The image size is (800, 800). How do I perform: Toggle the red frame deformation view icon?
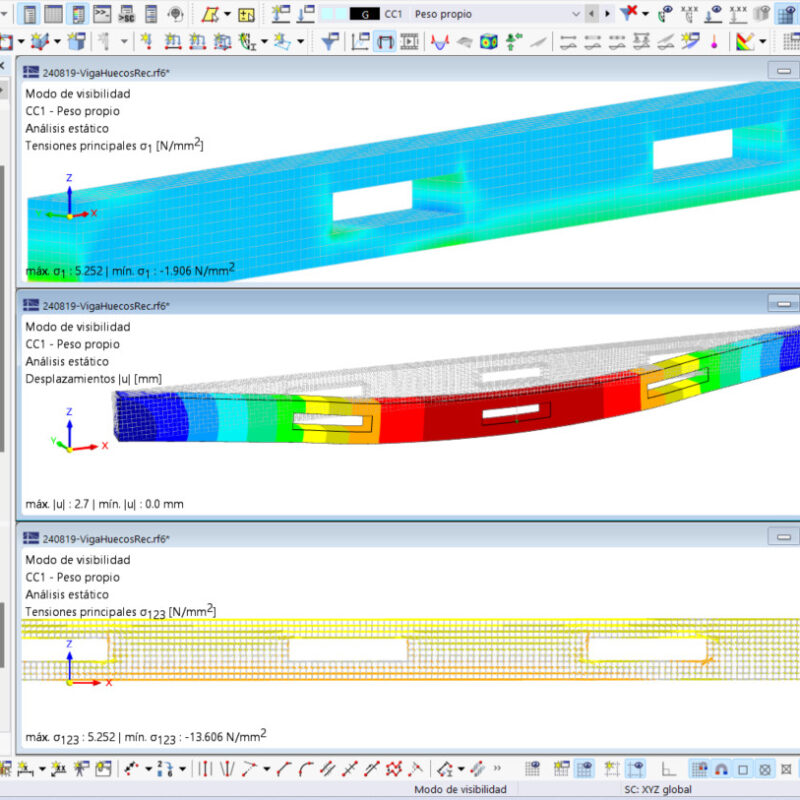click(x=385, y=41)
